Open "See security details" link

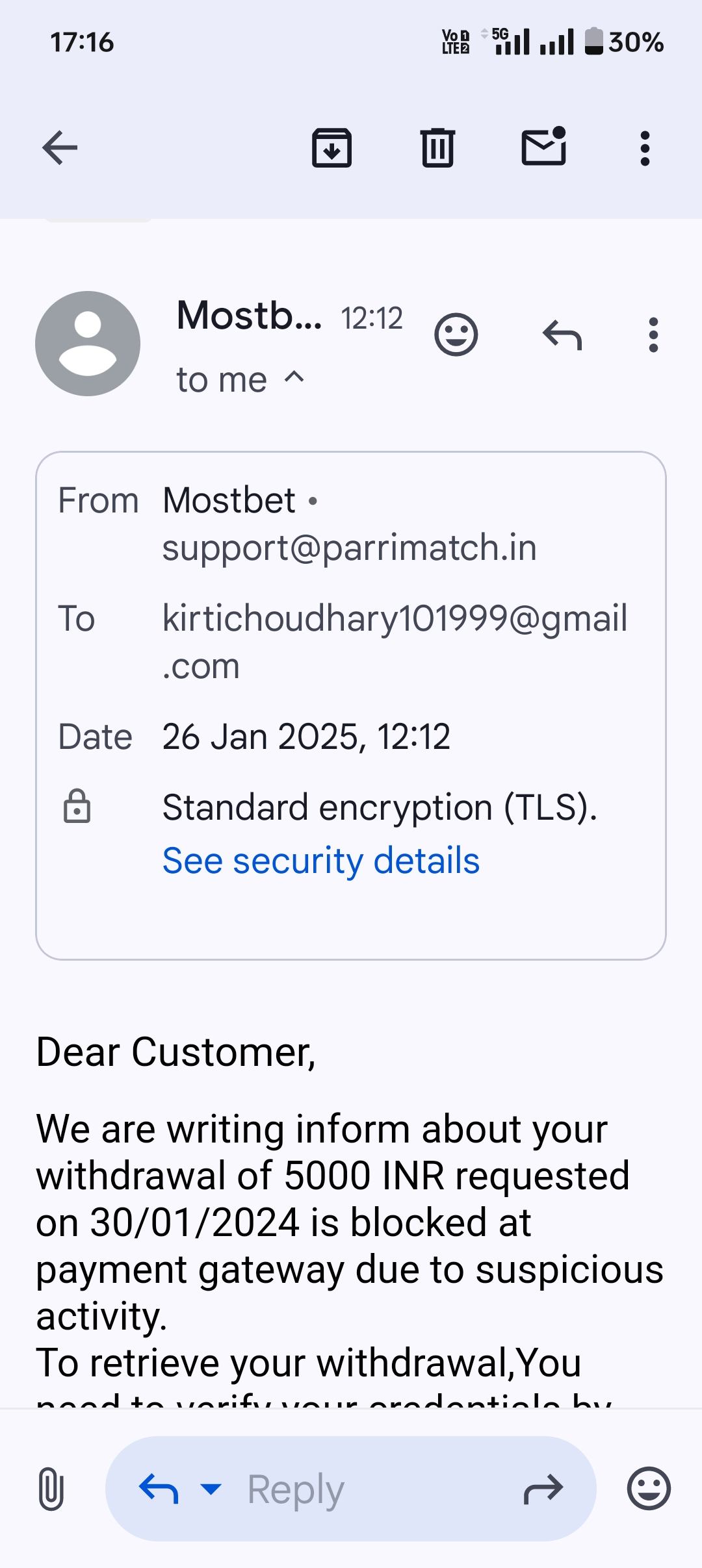point(320,861)
